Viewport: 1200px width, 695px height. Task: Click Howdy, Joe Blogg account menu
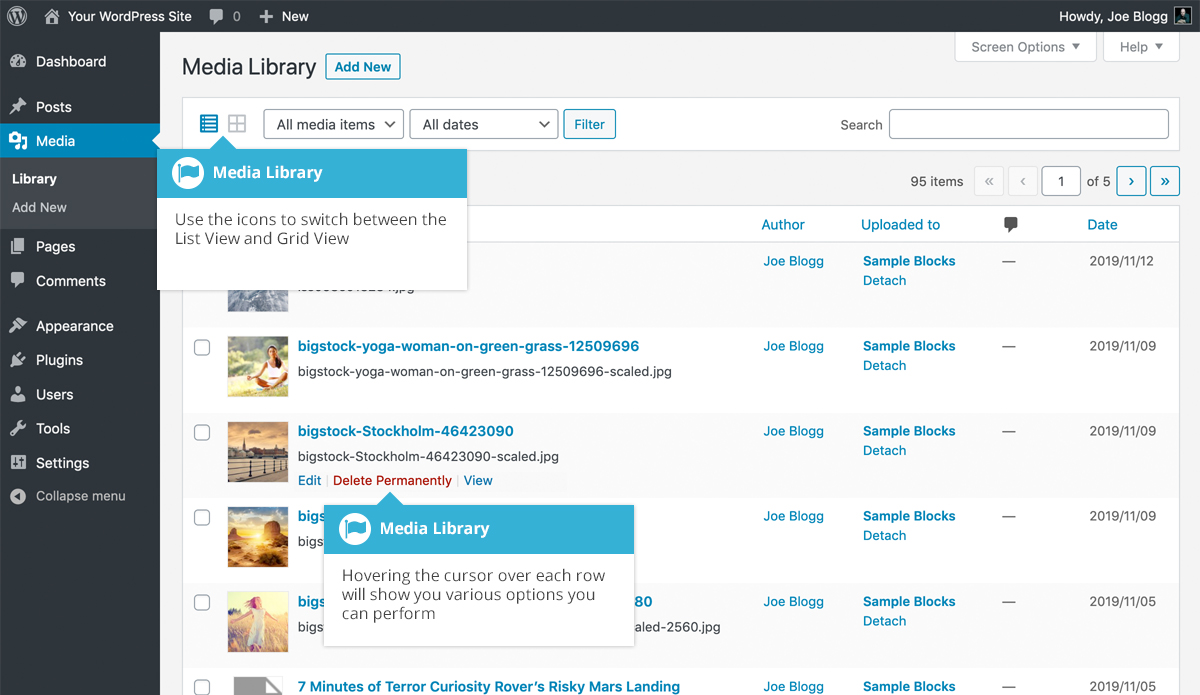click(x=1125, y=16)
